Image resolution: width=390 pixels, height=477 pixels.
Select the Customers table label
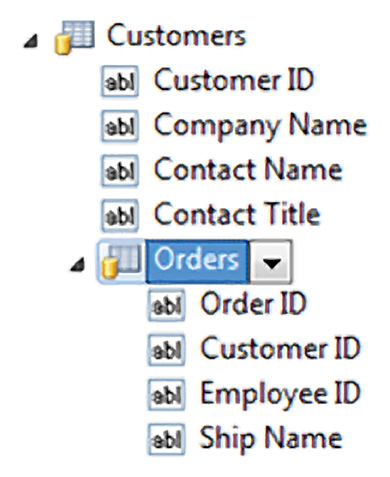click(x=177, y=35)
